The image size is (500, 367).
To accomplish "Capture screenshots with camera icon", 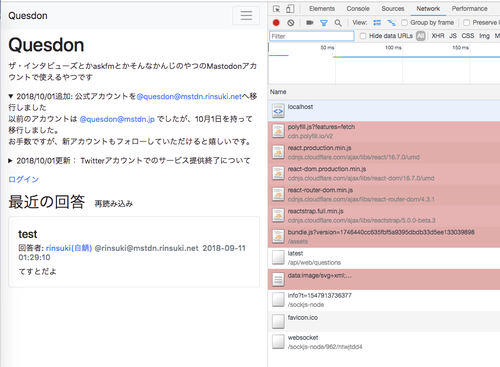I will 310,23.
